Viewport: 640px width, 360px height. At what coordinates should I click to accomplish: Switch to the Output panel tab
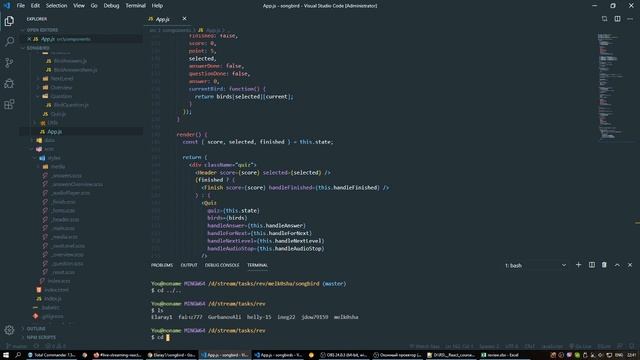click(x=189, y=265)
